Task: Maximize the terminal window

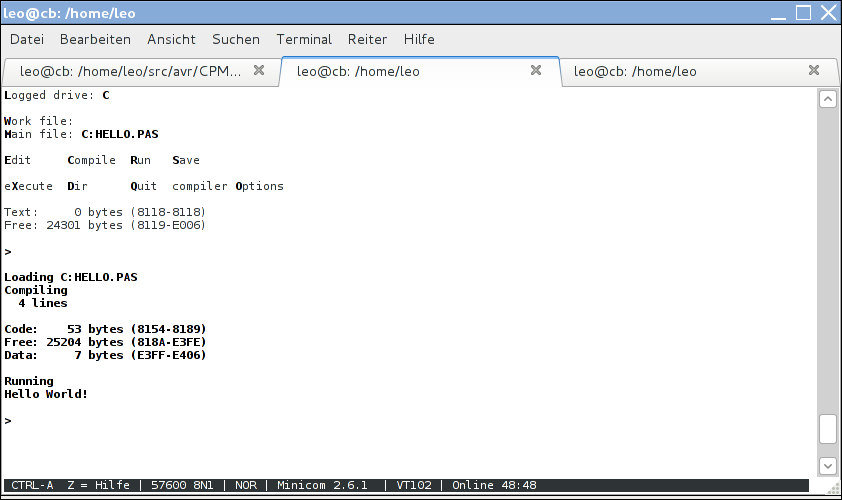Action: click(x=803, y=12)
